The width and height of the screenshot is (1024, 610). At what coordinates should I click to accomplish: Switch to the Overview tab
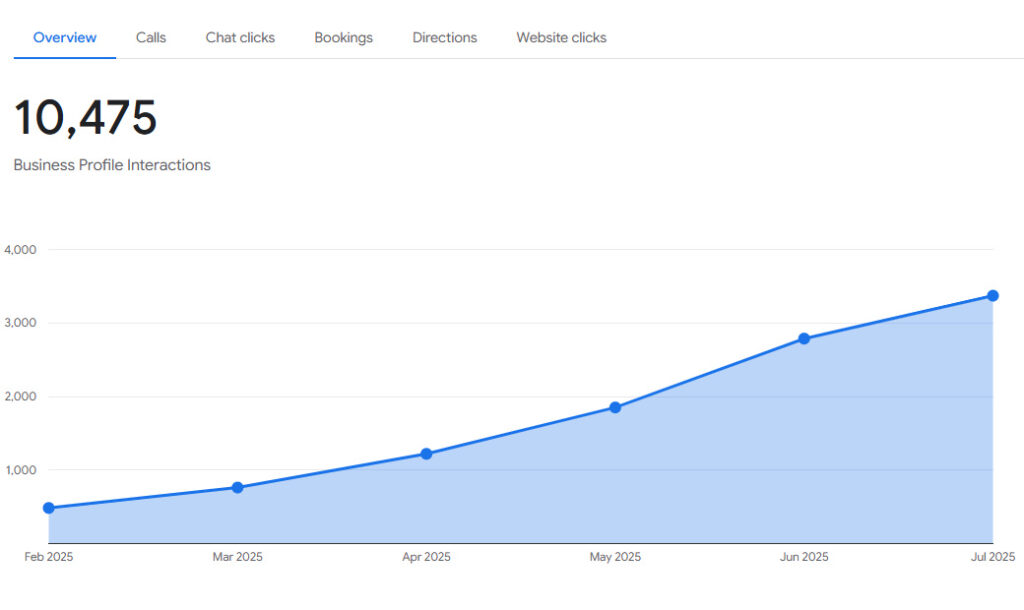click(65, 38)
